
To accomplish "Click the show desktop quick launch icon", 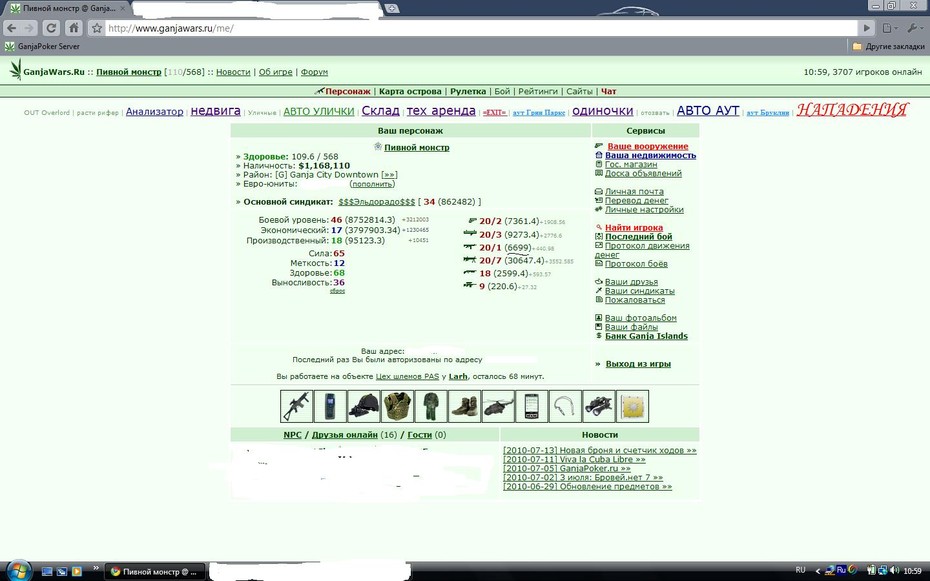I will coord(47,572).
